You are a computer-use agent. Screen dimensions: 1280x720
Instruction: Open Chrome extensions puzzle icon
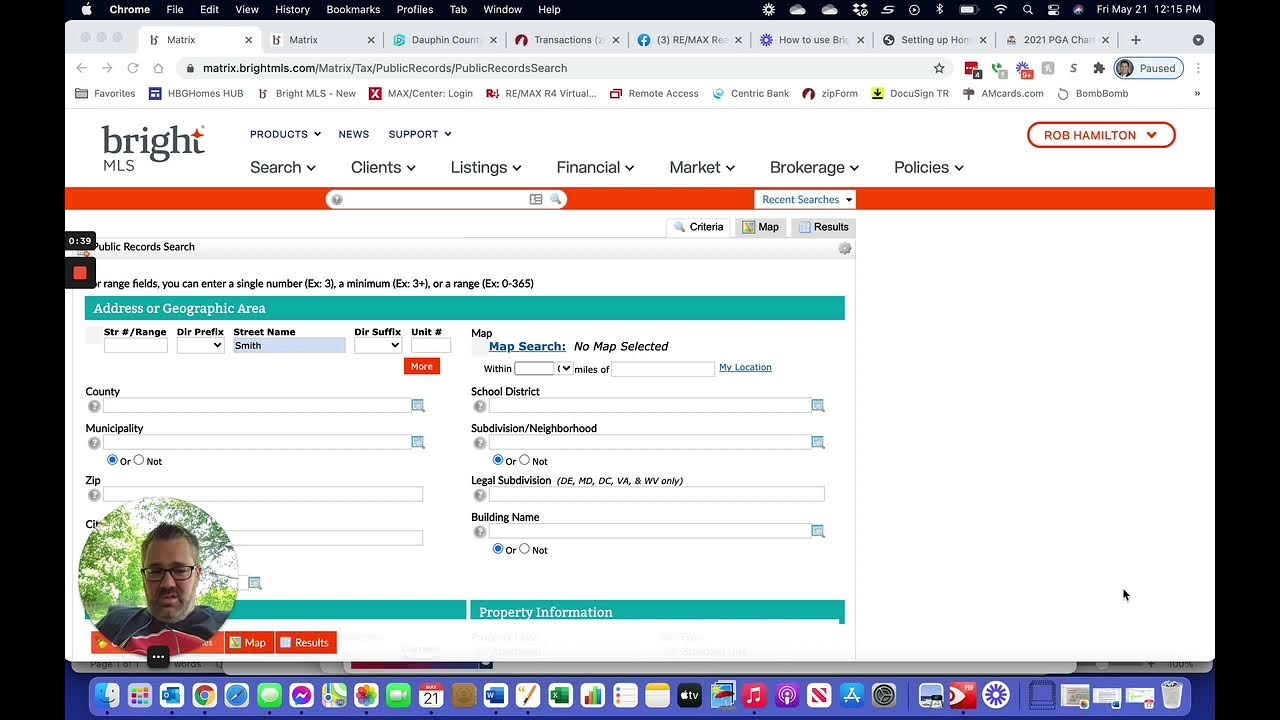click(1099, 68)
